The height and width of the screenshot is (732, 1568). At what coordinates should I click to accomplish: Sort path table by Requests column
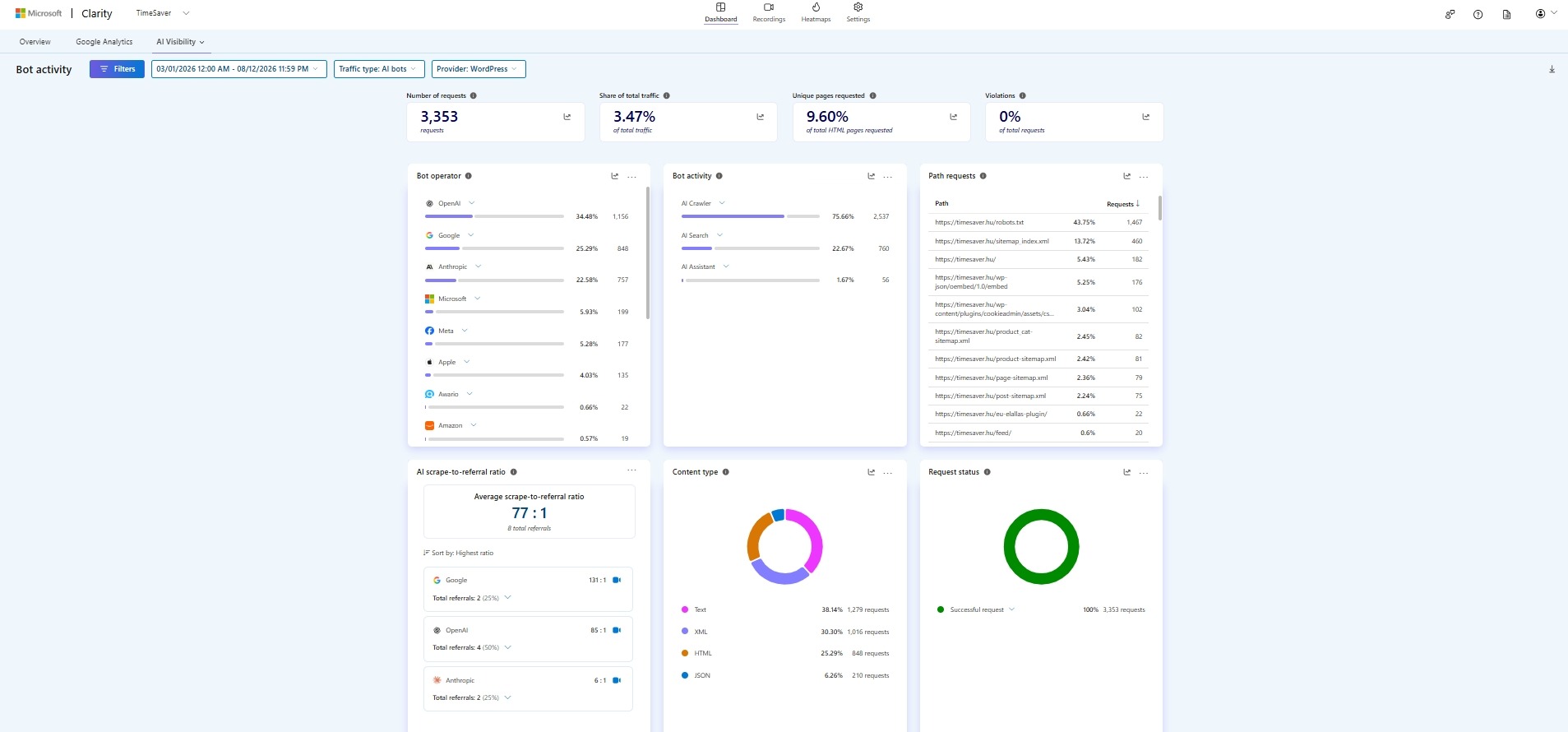tap(1122, 203)
